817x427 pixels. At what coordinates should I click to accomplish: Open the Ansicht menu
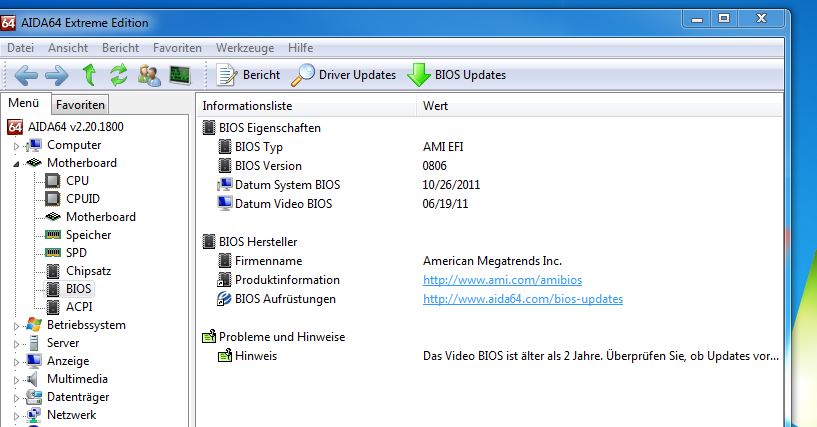(x=68, y=48)
